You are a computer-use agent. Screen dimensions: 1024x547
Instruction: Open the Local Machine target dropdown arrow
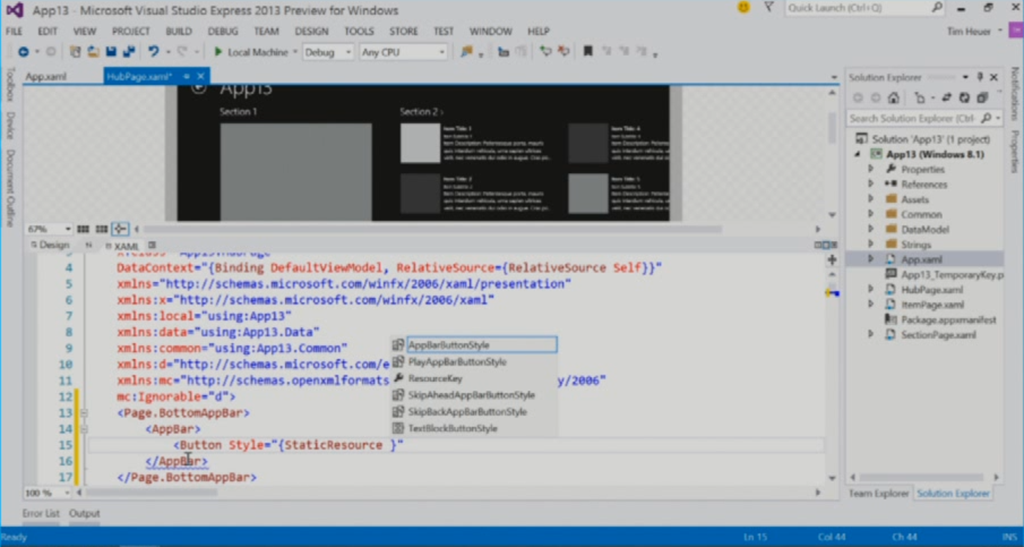[x=295, y=52]
